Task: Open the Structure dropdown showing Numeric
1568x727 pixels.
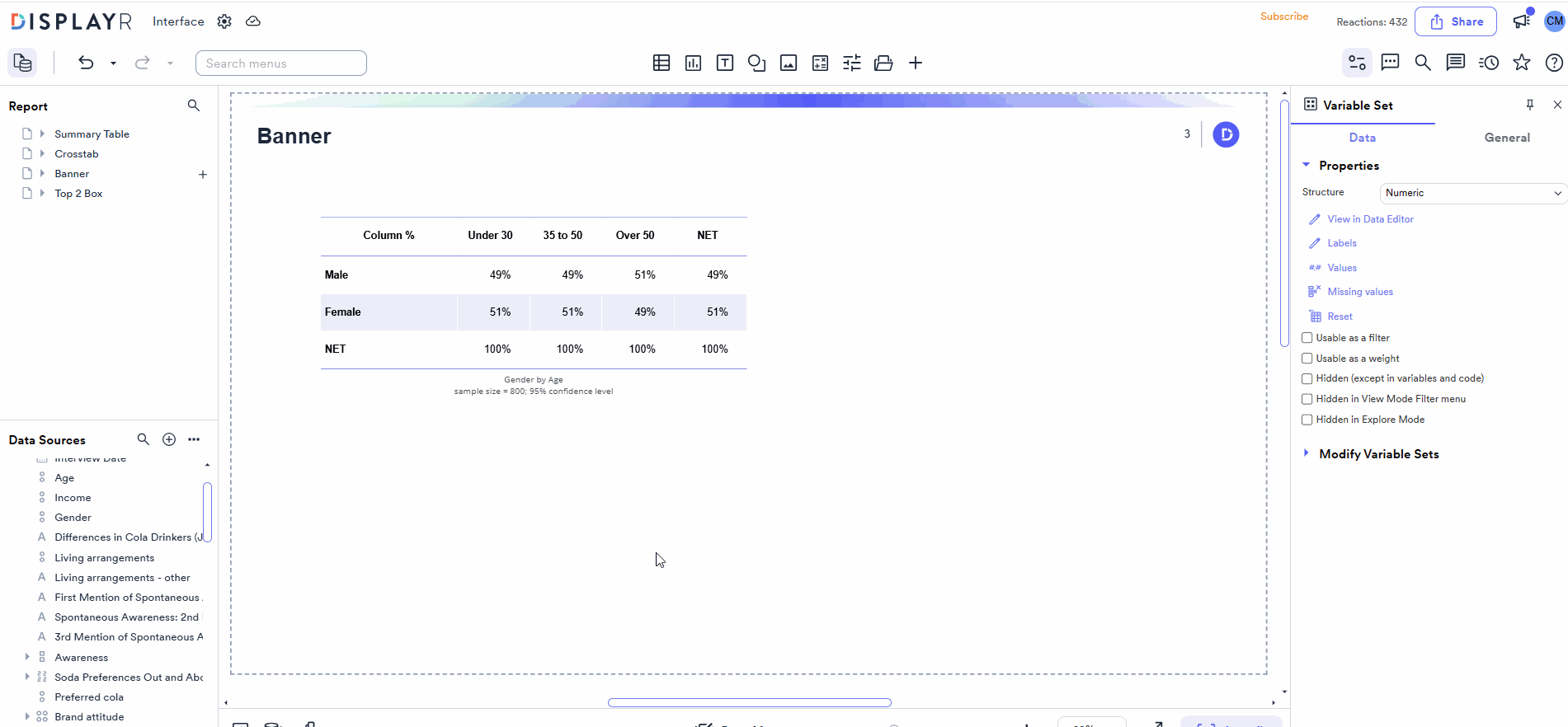Action: pos(1472,193)
